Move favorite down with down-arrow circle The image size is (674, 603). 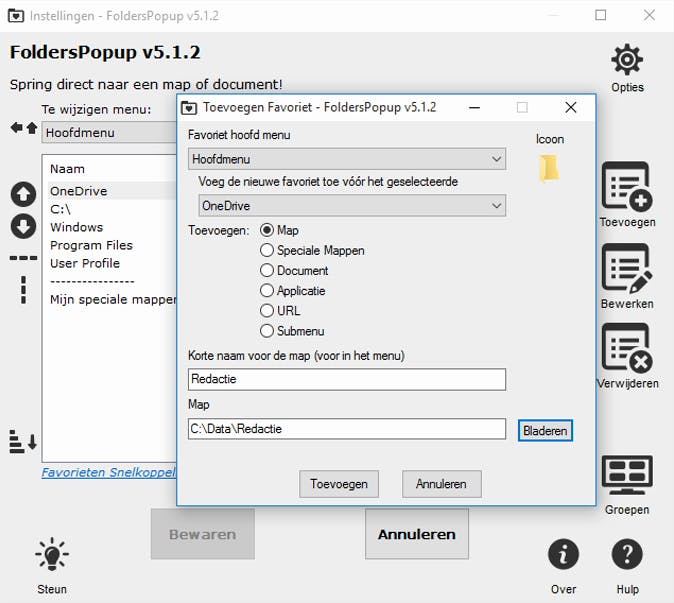point(23,226)
